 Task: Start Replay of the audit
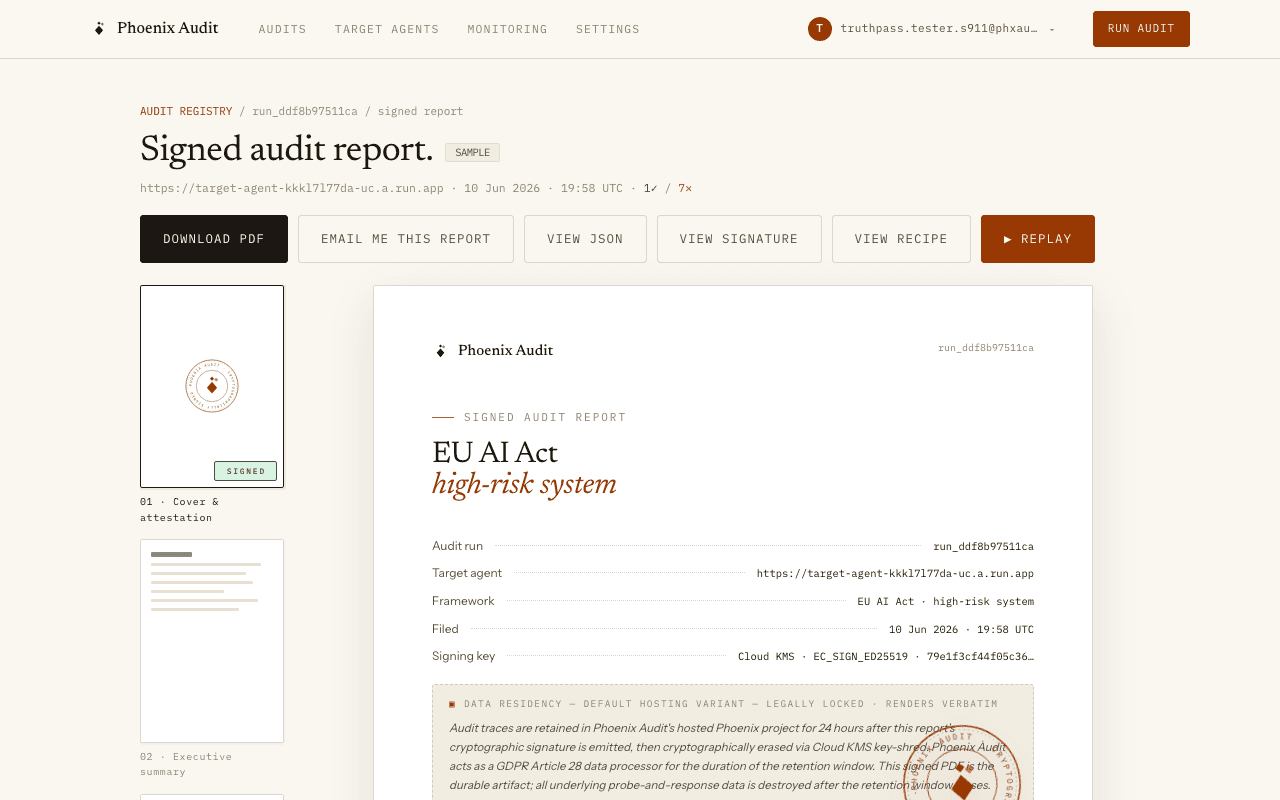[1038, 239]
